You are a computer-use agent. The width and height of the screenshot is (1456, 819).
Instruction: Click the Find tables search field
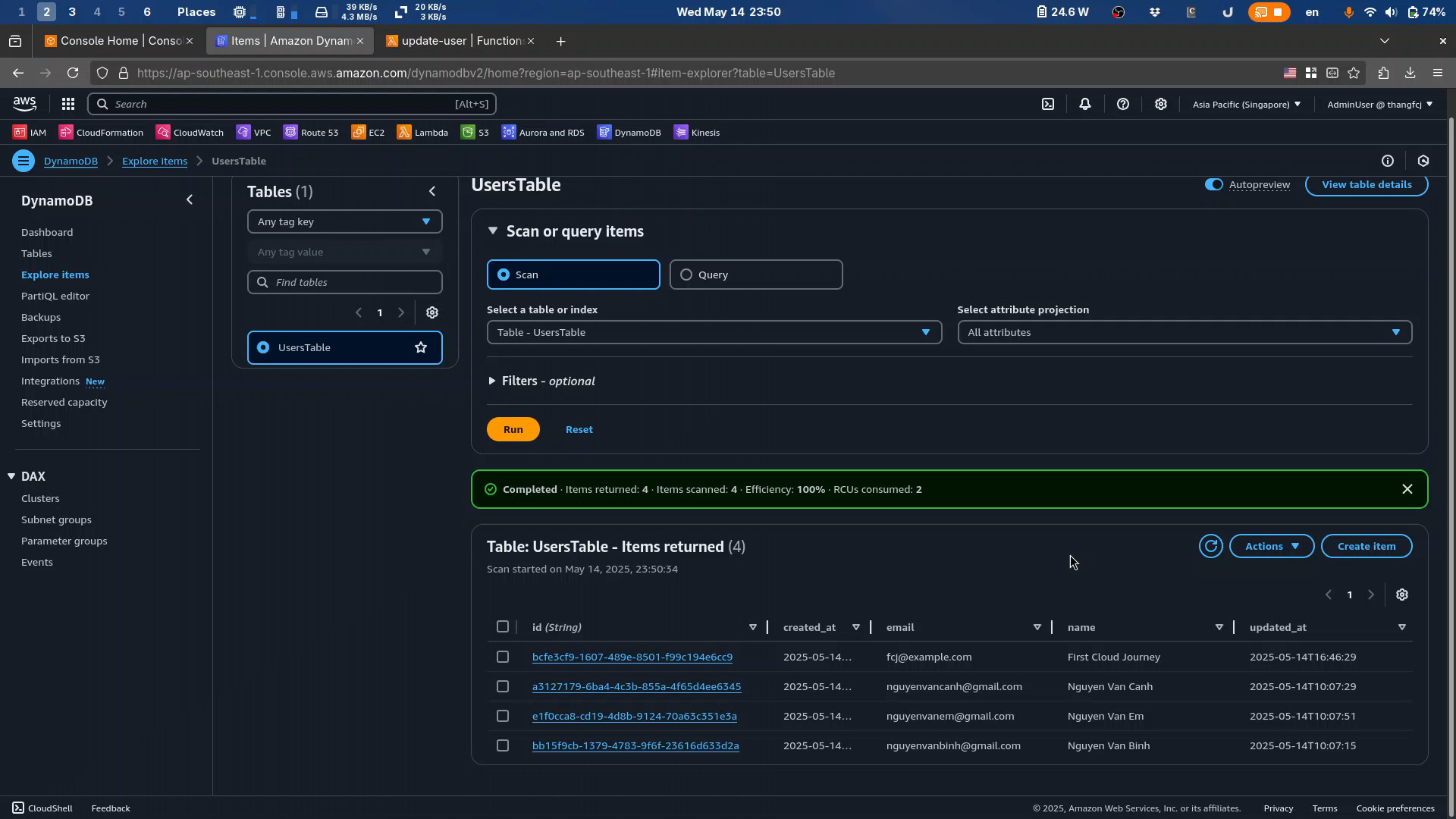point(344,282)
